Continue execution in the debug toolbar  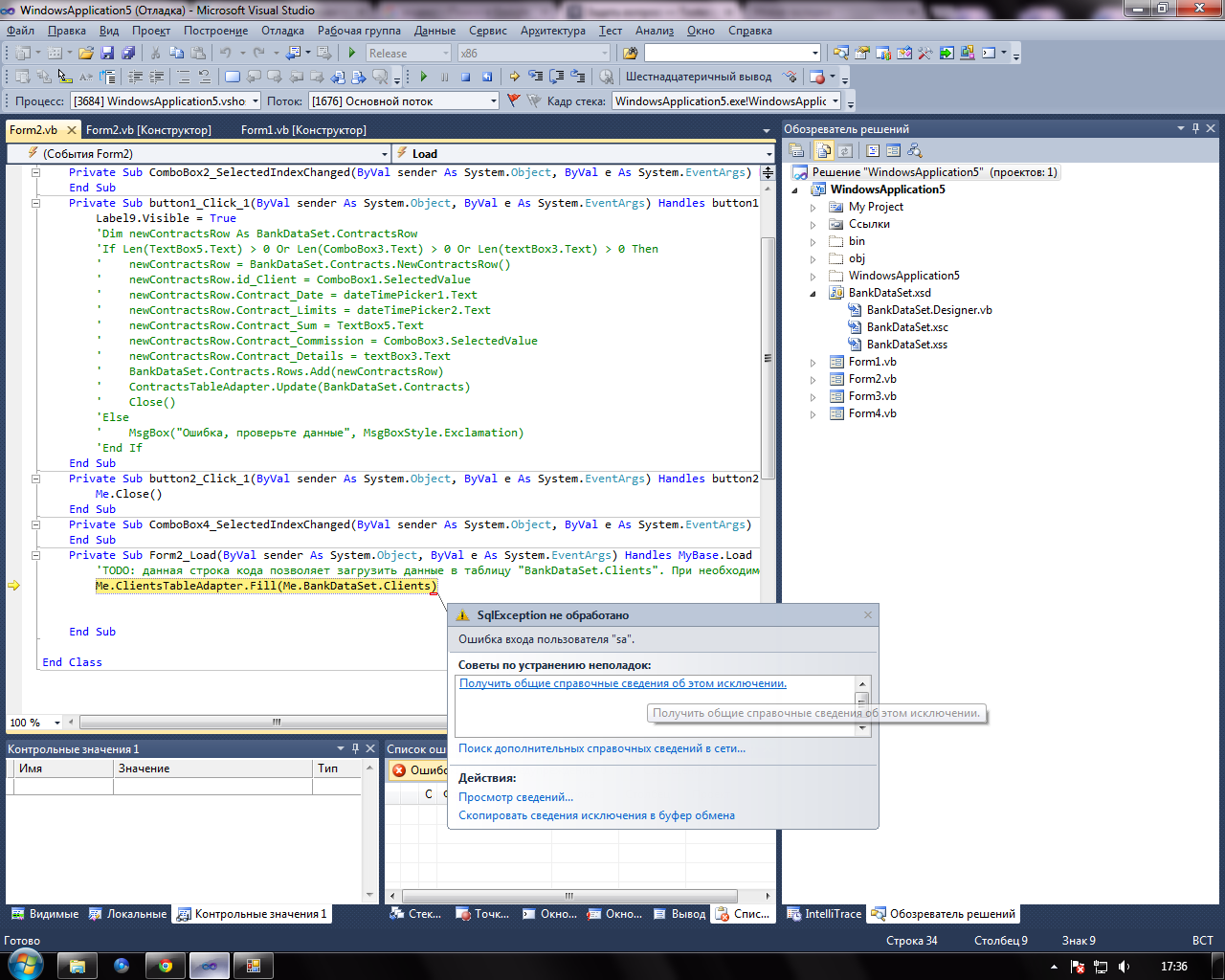(423, 77)
